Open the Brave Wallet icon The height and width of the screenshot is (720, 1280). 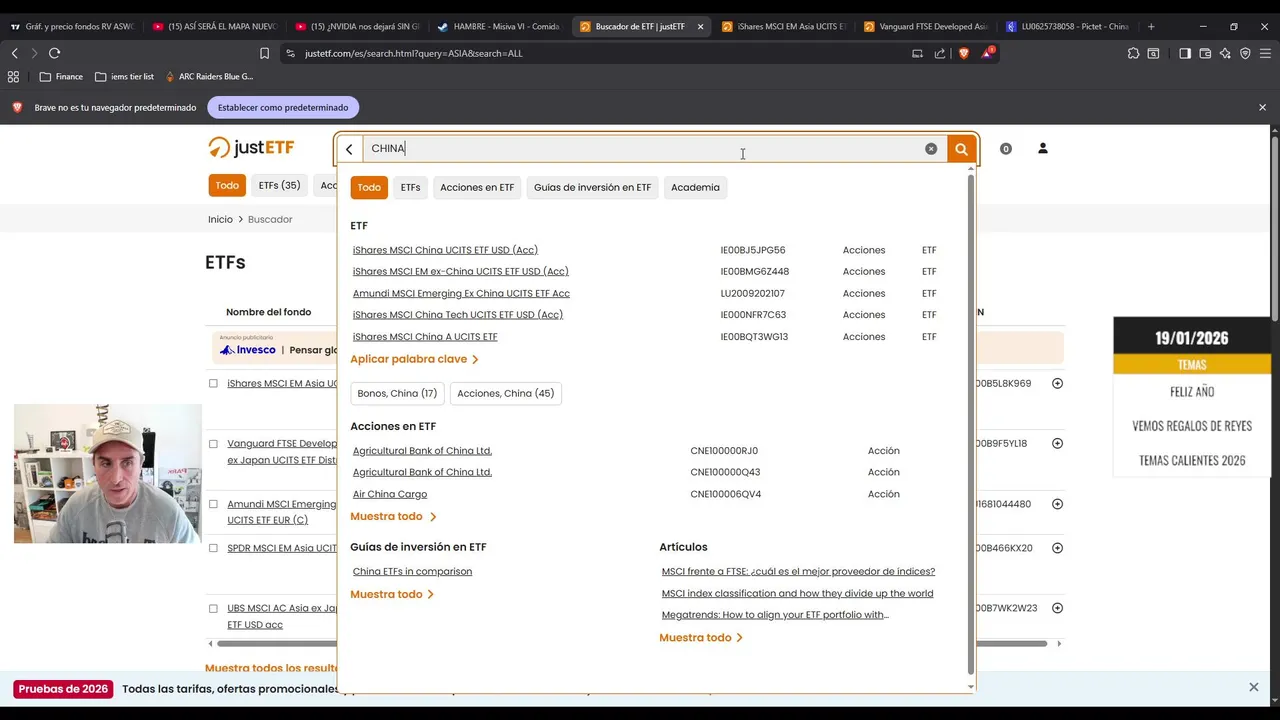(x=1205, y=53)
